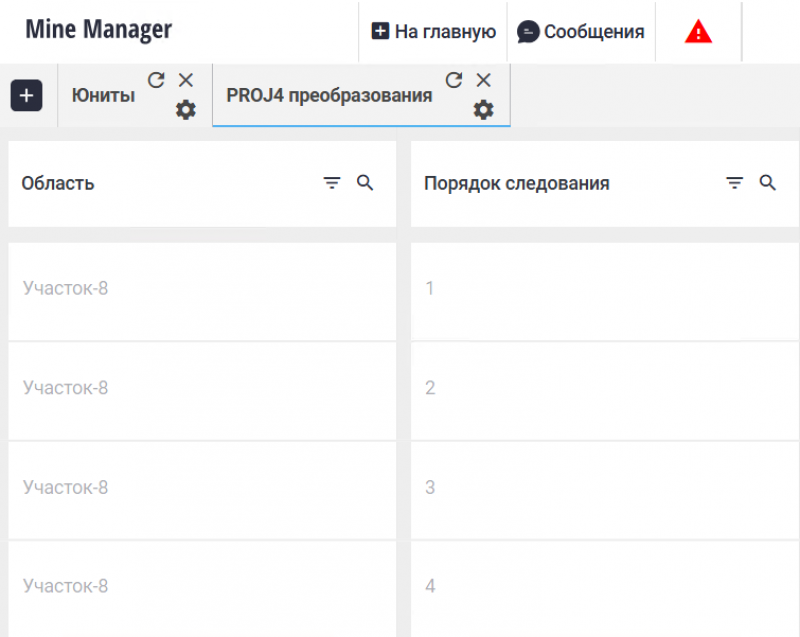Select the PROJ4 преобразования tab
The width and height of the screenshot is (800, 637).
(x=329, y=96)
